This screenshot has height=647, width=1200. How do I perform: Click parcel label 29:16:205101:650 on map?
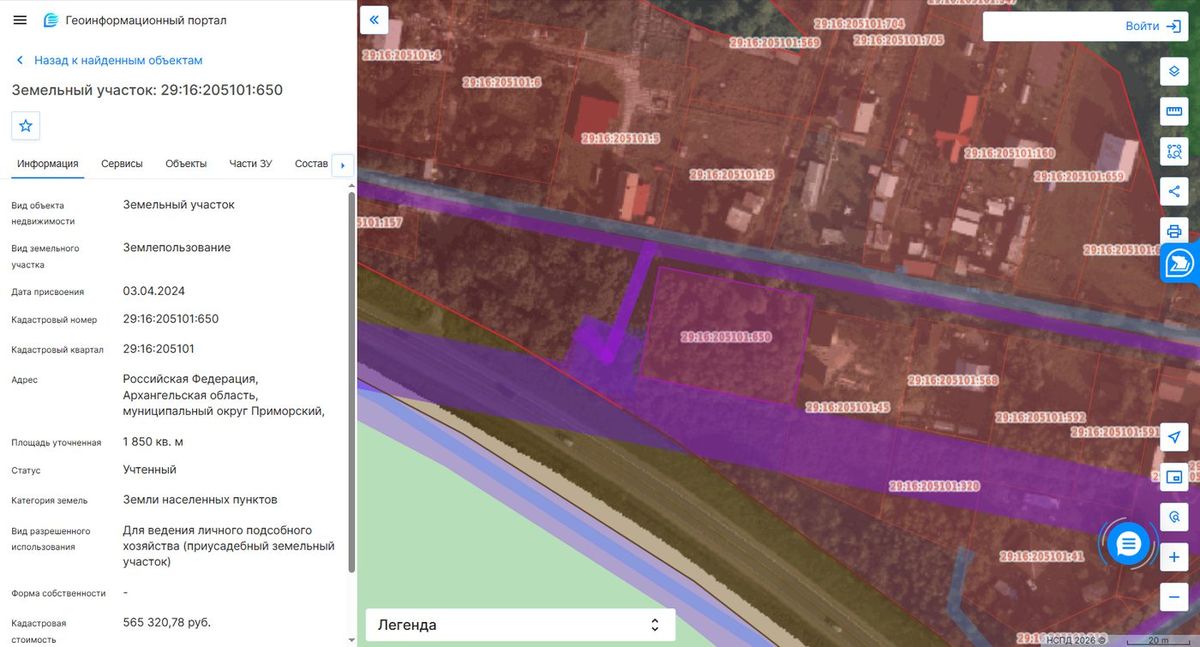[726, 338]
